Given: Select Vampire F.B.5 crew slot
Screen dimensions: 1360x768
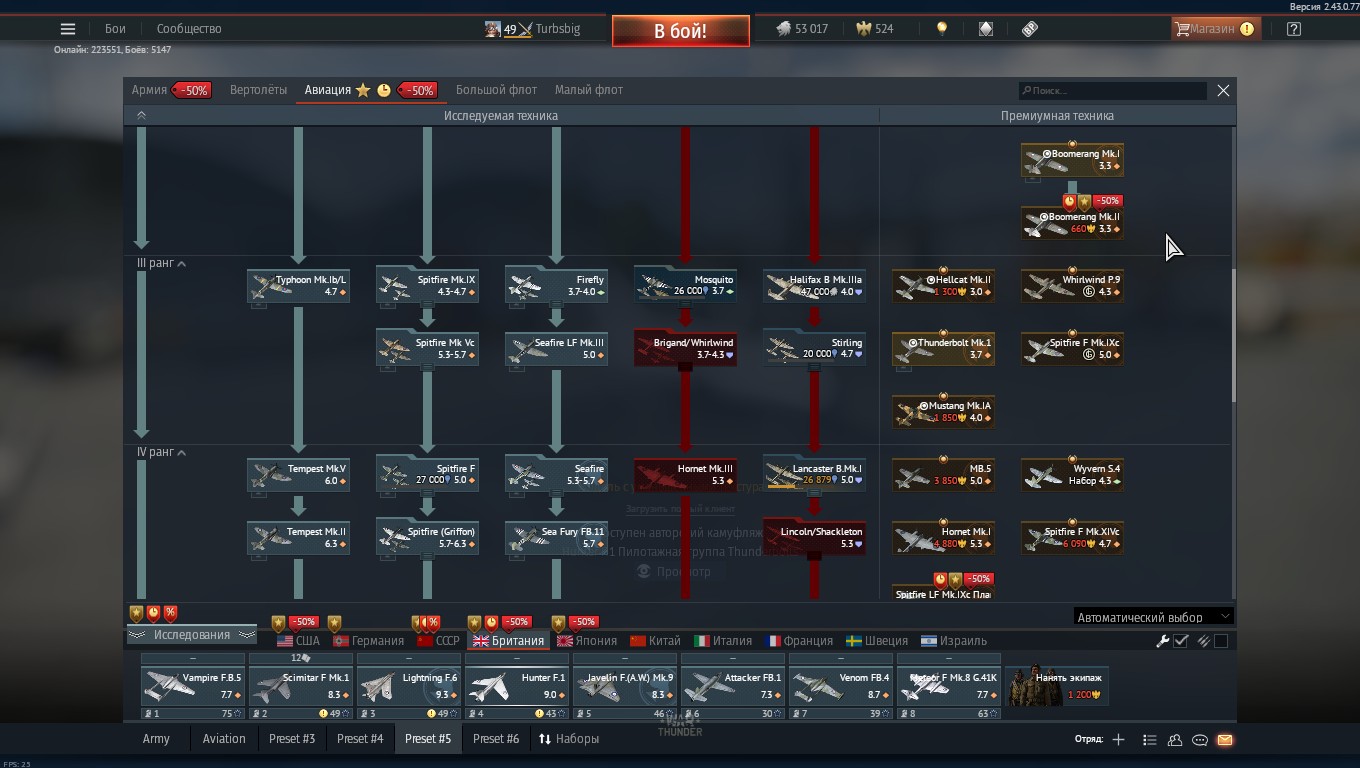Looking at the screenshot, I should pos(193,687).
